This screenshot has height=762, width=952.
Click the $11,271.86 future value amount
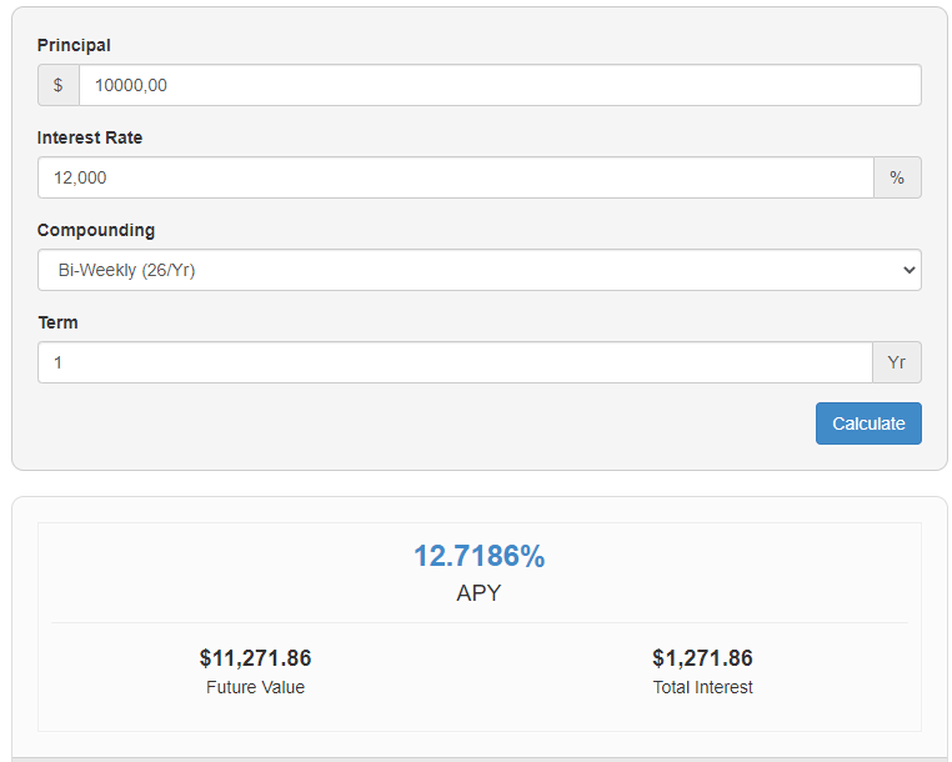point(255,658)
